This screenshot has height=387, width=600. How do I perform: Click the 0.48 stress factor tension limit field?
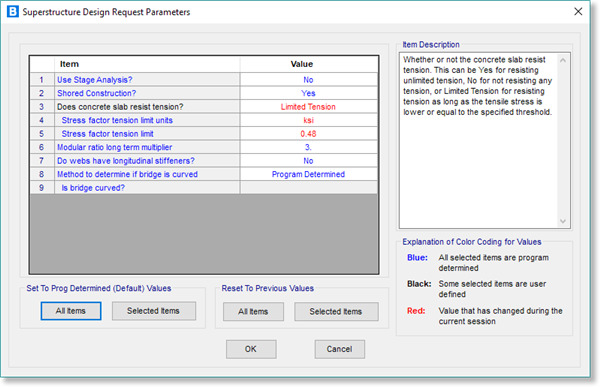click(308, 134)
